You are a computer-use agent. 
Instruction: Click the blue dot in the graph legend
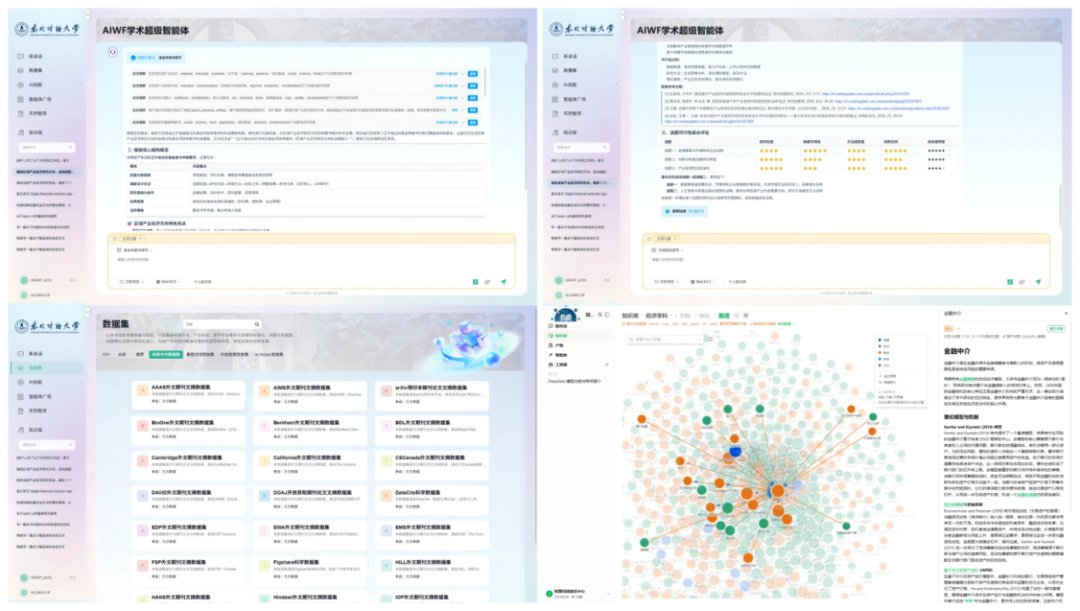pos(880,340)
